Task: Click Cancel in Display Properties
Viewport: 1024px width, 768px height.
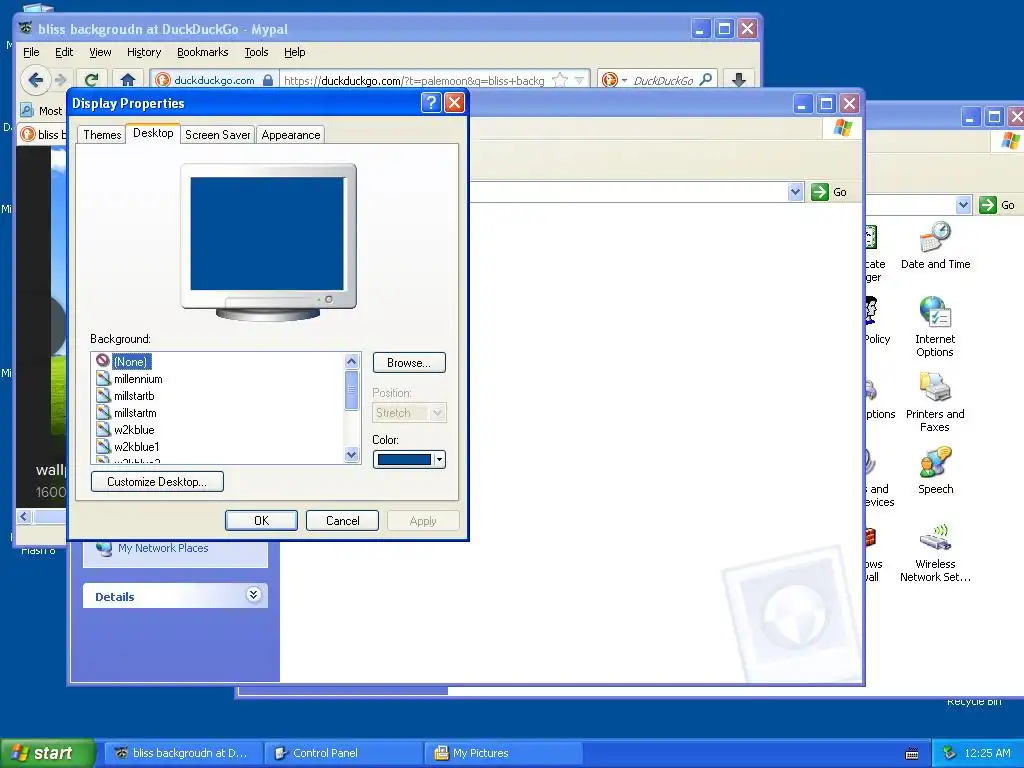Action: 342,520
